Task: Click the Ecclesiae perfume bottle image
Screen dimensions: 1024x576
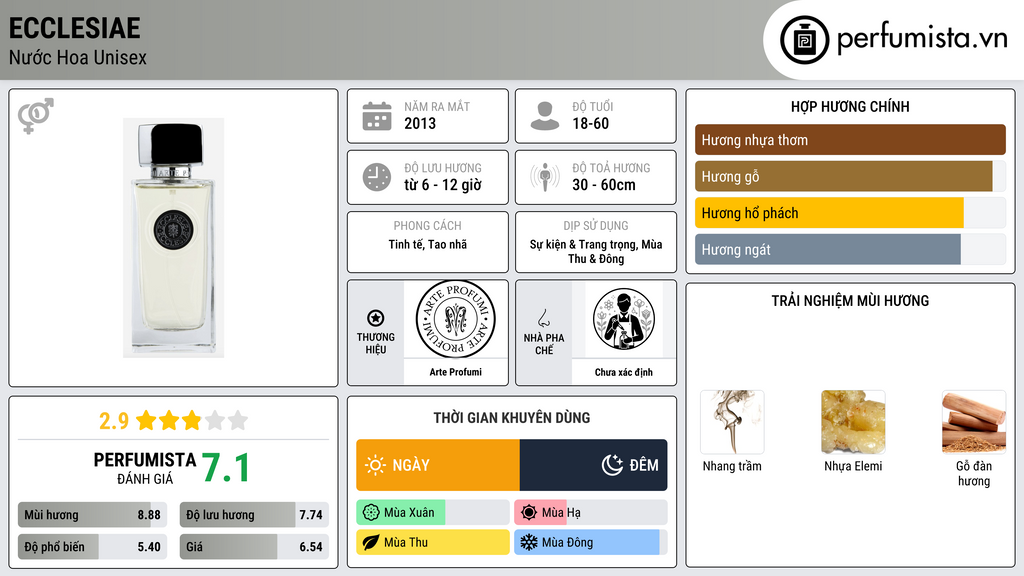Action: (x=174, y=238)
